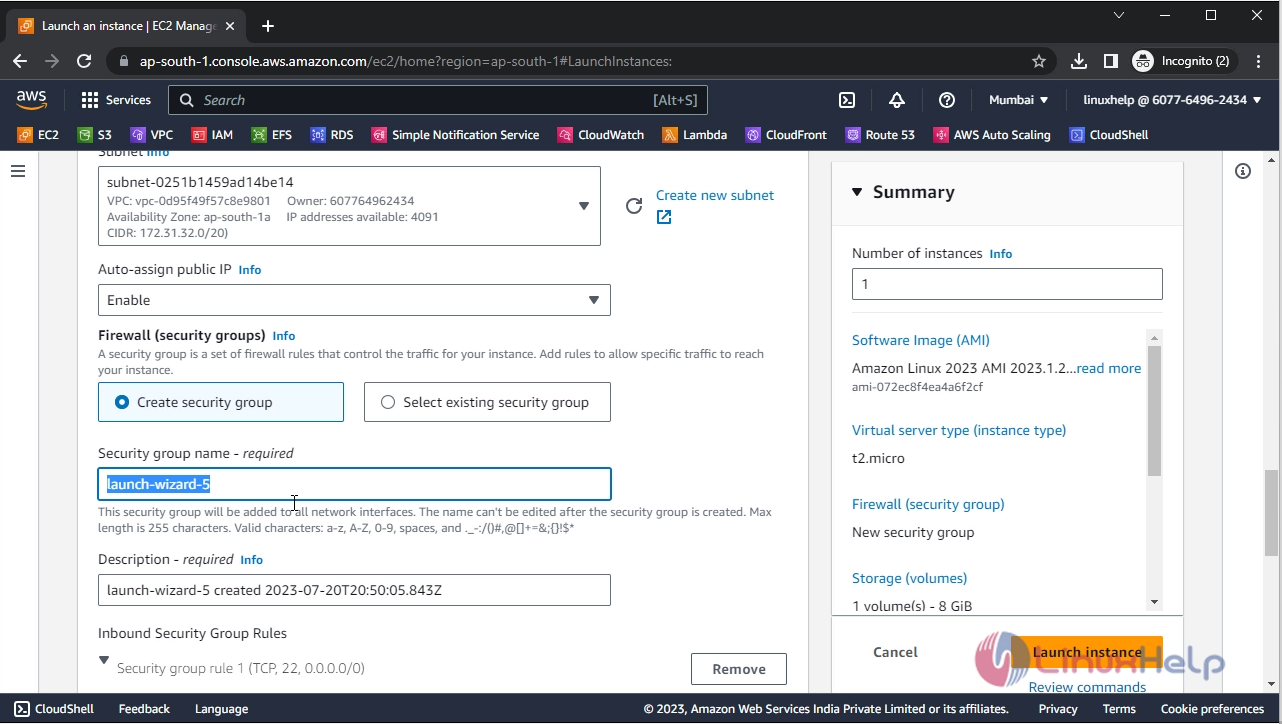Open Privacy footer link
The height and width of the screenshot is (724, 1282).
(x=1058, y=709)
